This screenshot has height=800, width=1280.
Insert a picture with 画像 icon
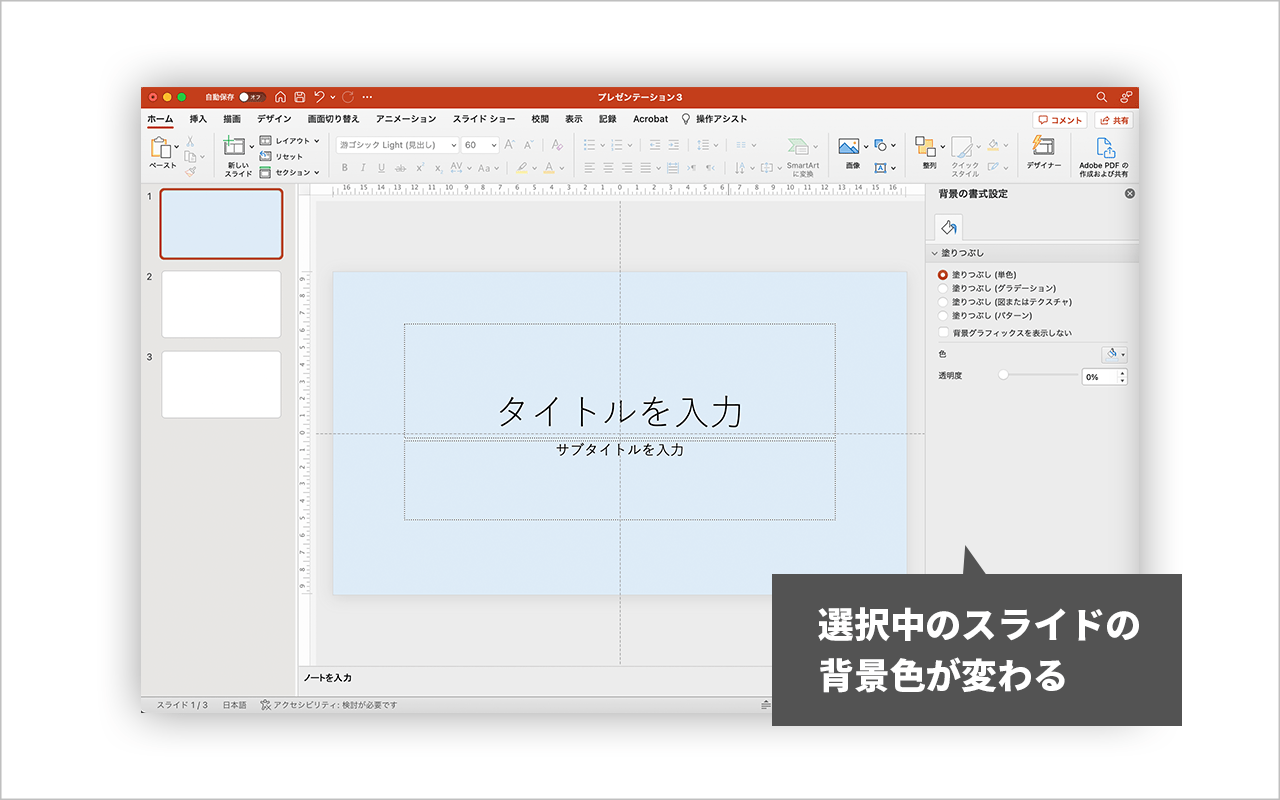click(x=849, y=146)
